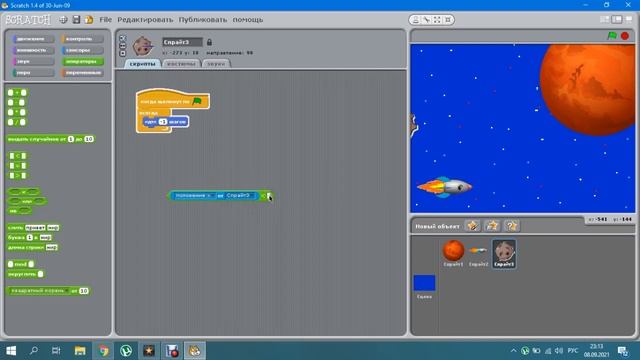
Task: Choose the can-rotate rotation style button
Action: click(x=122, y=38)
